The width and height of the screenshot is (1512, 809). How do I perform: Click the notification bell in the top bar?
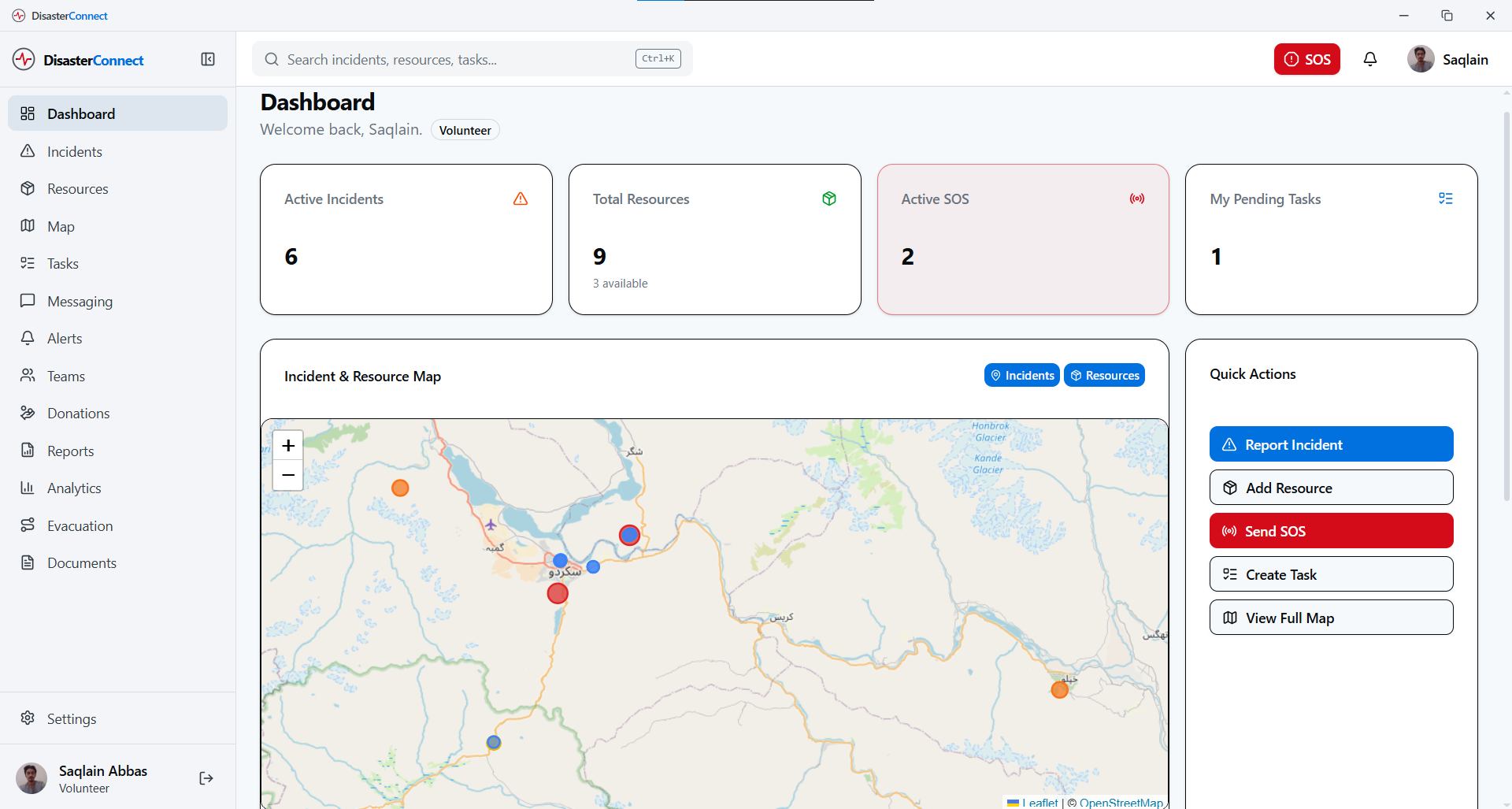click(x=1370, y=59)
